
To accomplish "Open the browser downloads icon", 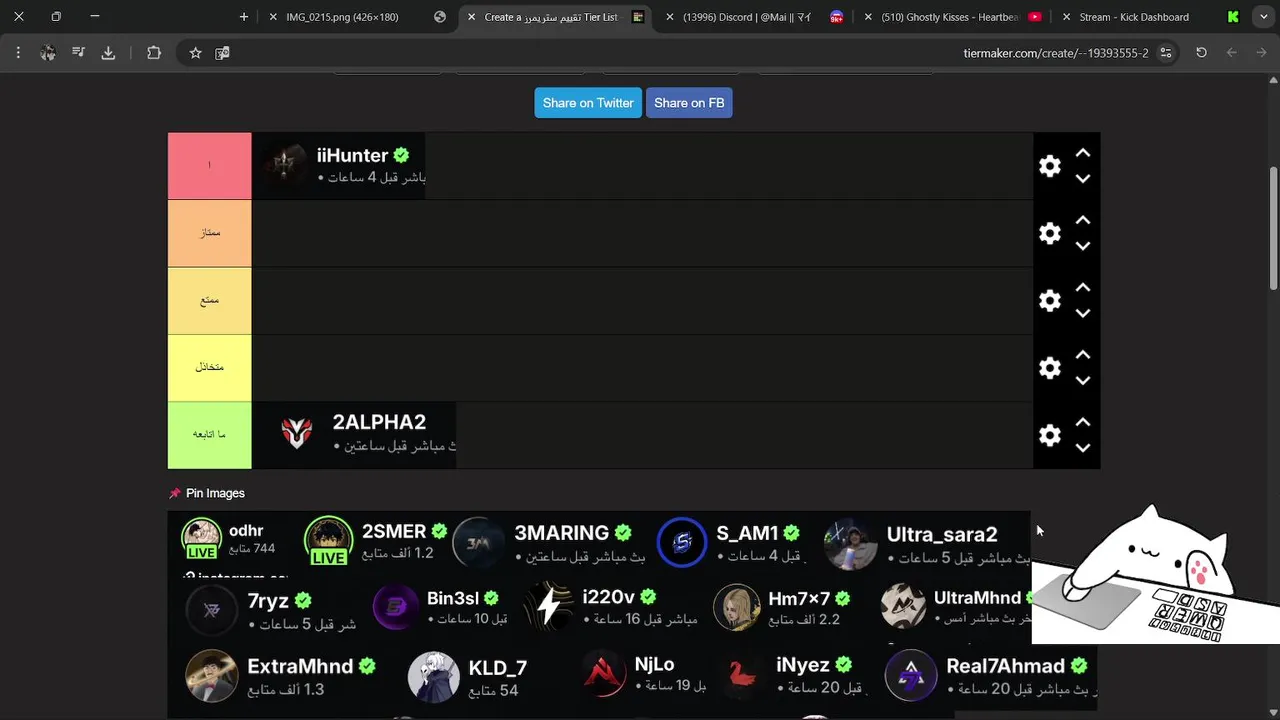I will [x=108, y=53].
